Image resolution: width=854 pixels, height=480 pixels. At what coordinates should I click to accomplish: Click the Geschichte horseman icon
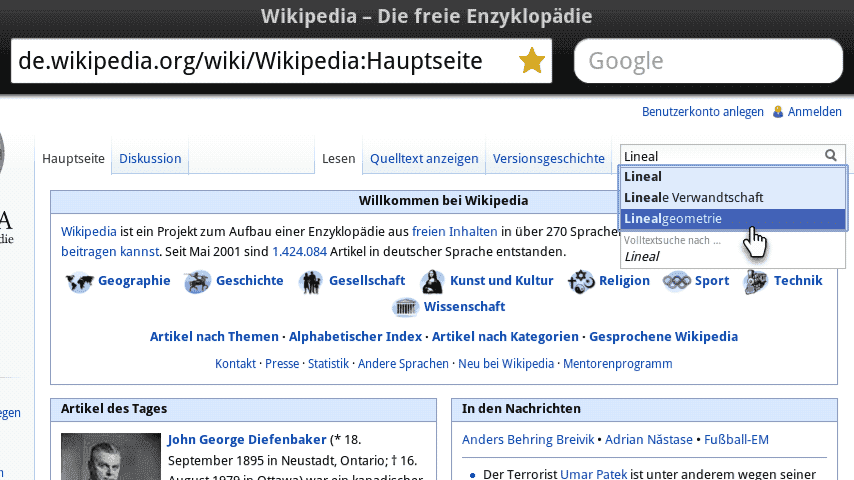tap(197, 282)
